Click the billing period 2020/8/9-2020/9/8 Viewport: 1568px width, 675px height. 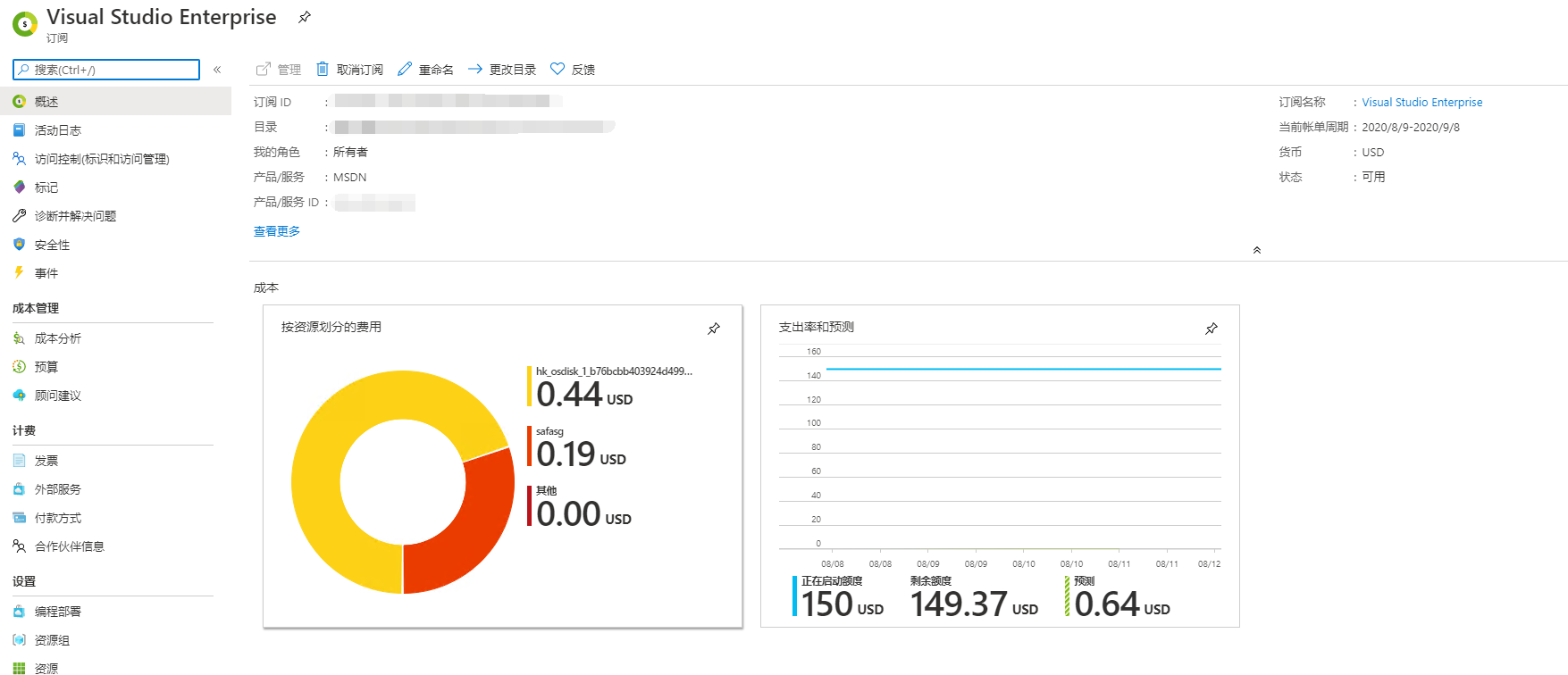1411,128
